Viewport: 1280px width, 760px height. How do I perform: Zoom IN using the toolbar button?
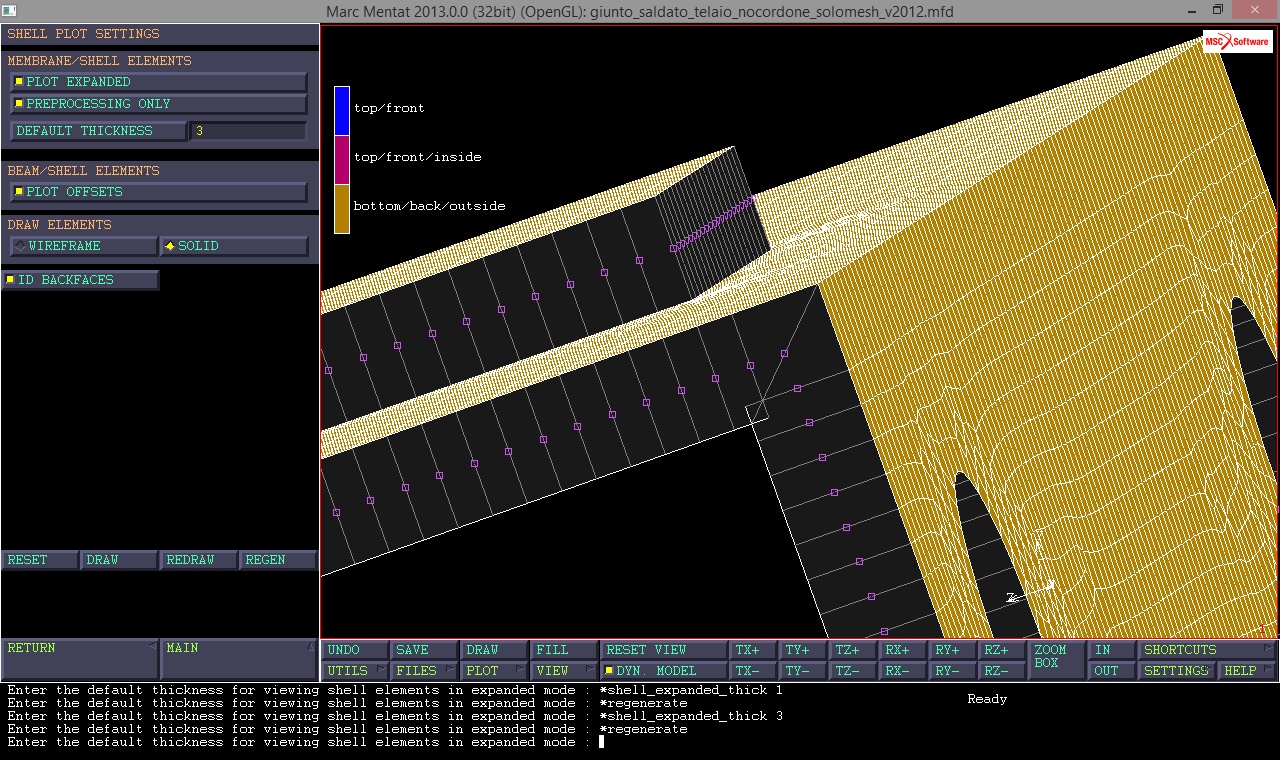tap(1113, 650)
